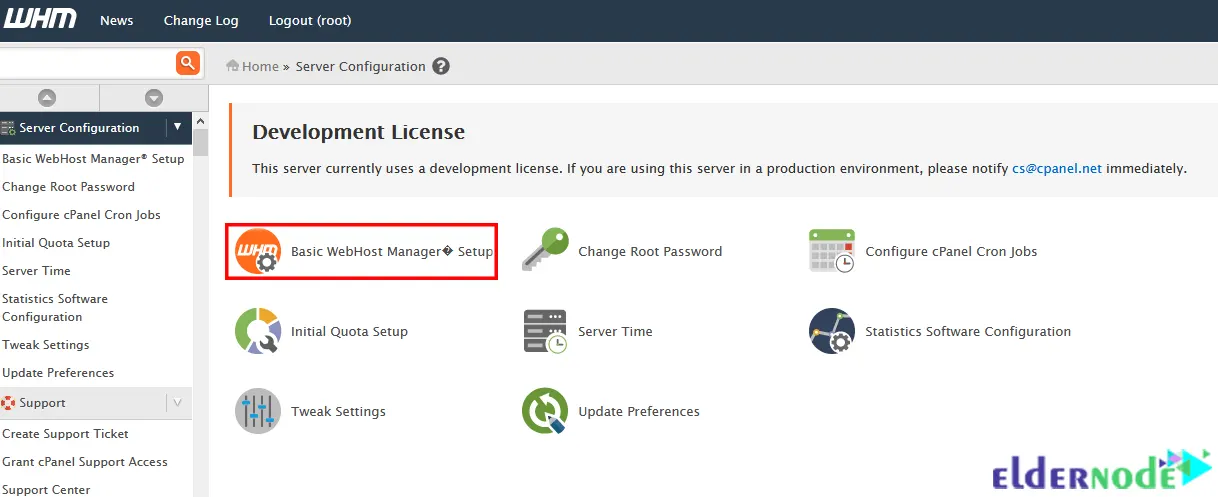Open Change Root Password main link

[x=650, y=251]
